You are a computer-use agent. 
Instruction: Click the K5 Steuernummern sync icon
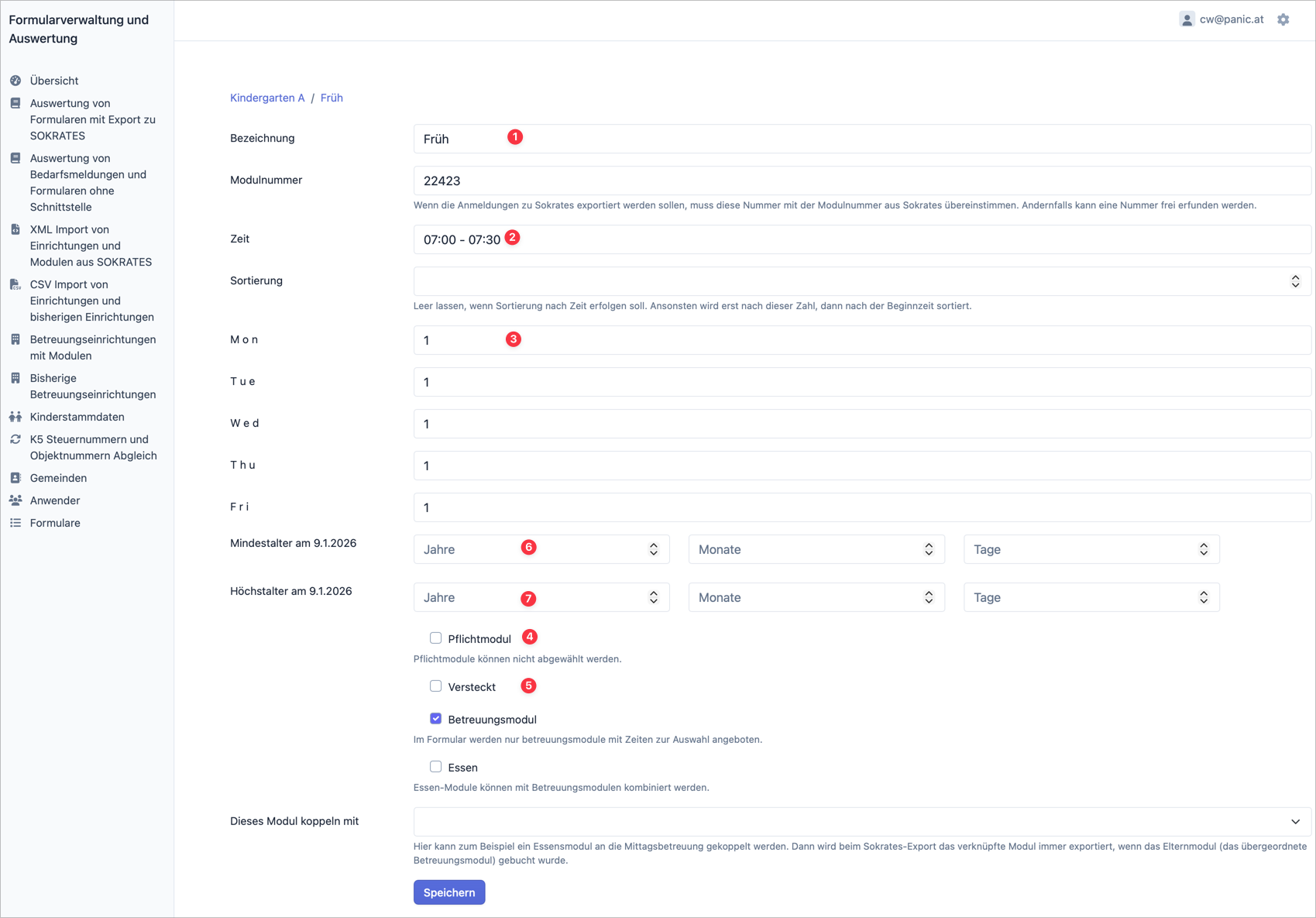pos(15,439)
